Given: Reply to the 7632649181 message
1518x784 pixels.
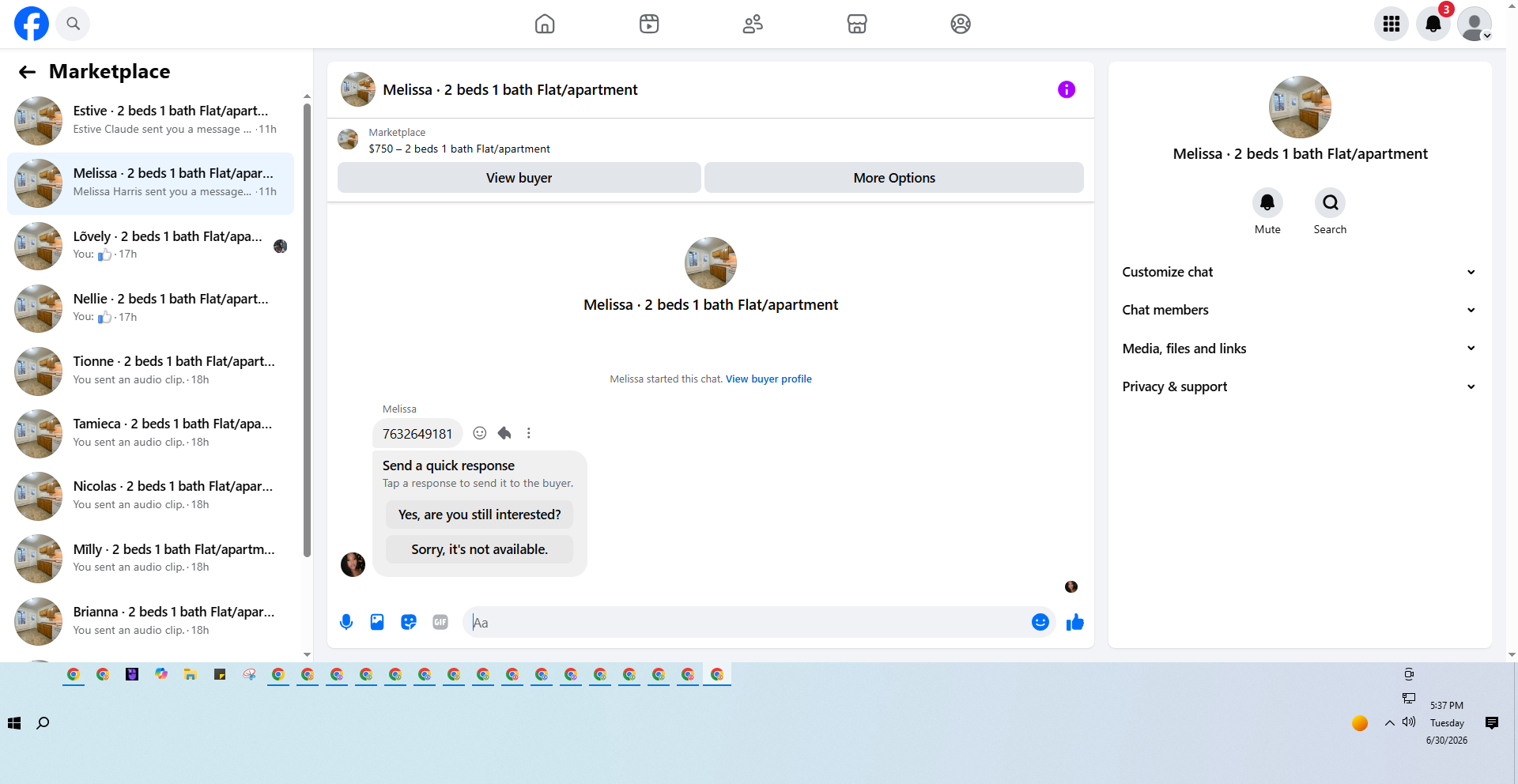Looking at the screenshot, I should [x=504, y=433].
